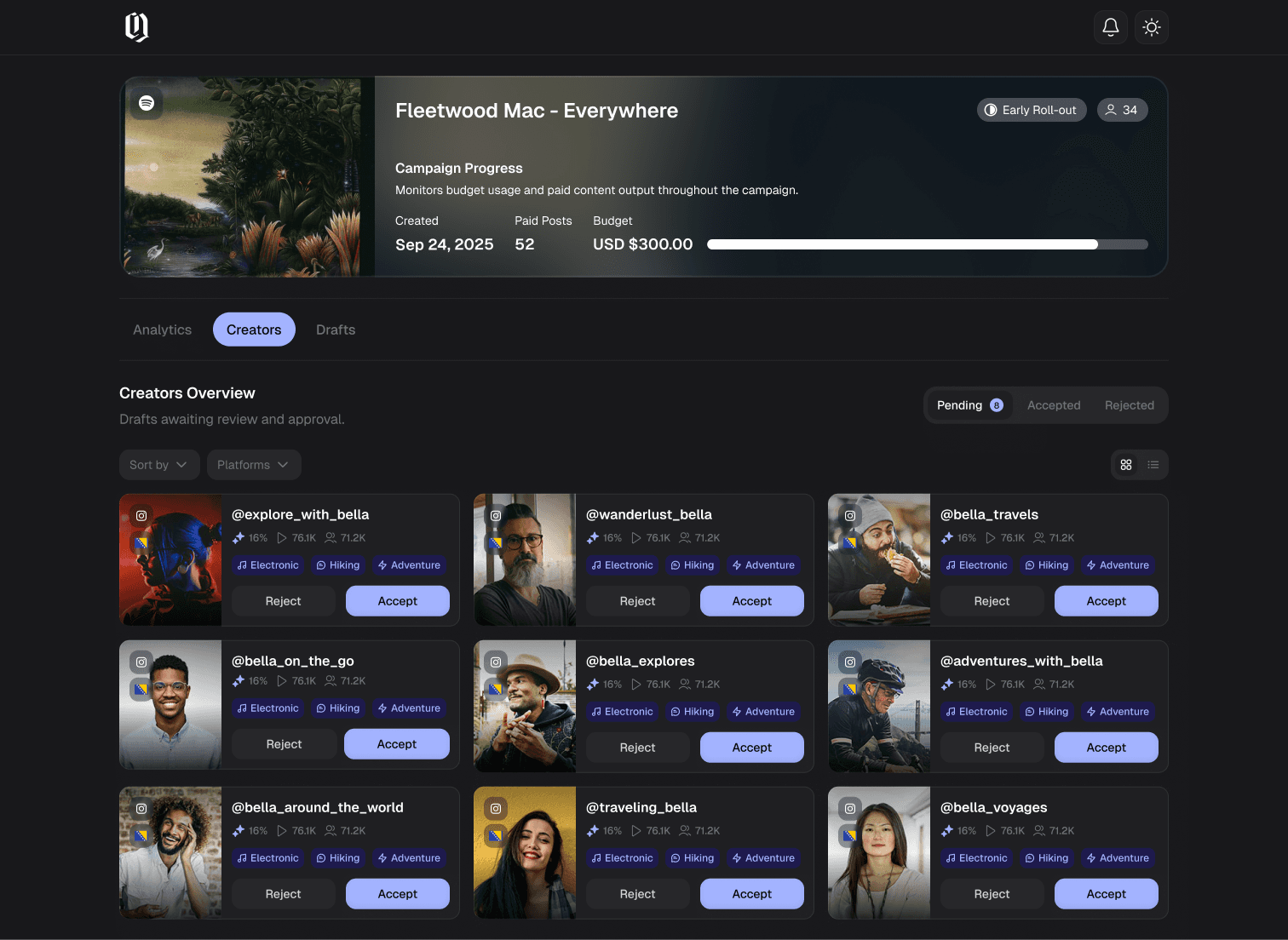This screenshot has width=1288, height=940.
Task: Click the campaign budget progress bar
Action: tap(928, 244)
